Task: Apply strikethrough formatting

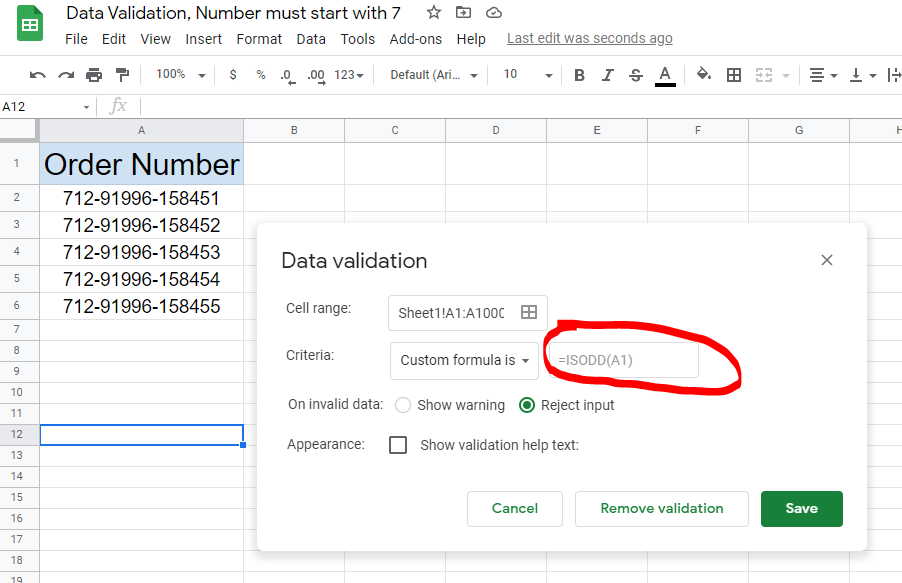Action: (x=637, y=74)
